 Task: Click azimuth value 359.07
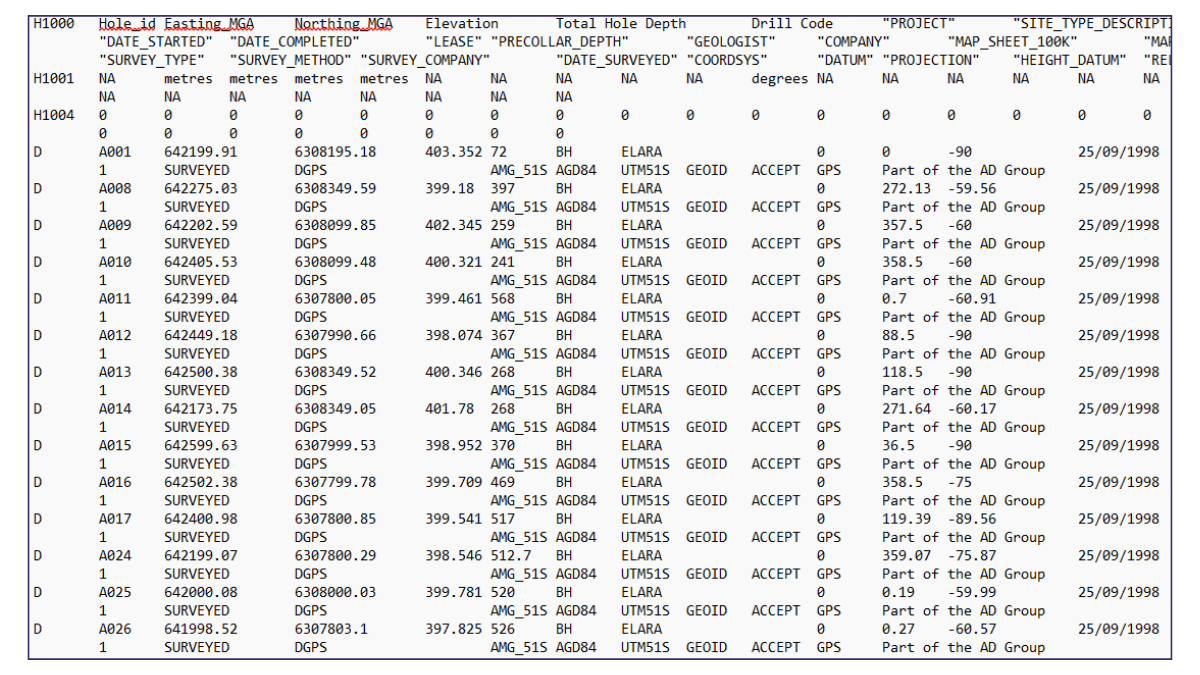tap(907, 556)
